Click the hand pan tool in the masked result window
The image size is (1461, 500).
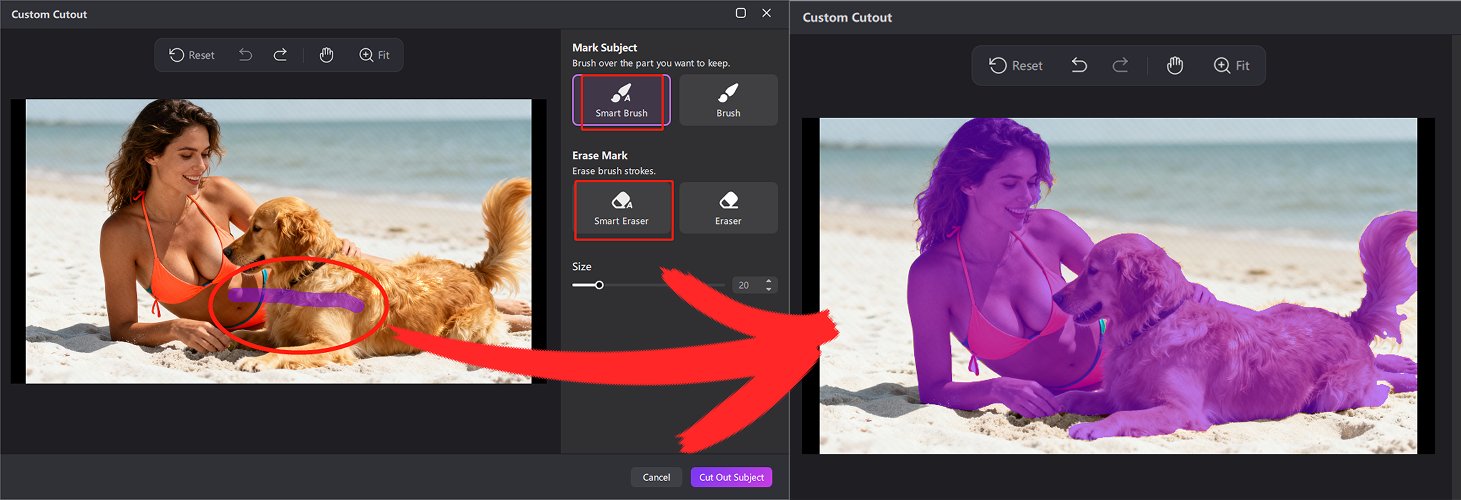[1175, 65]
